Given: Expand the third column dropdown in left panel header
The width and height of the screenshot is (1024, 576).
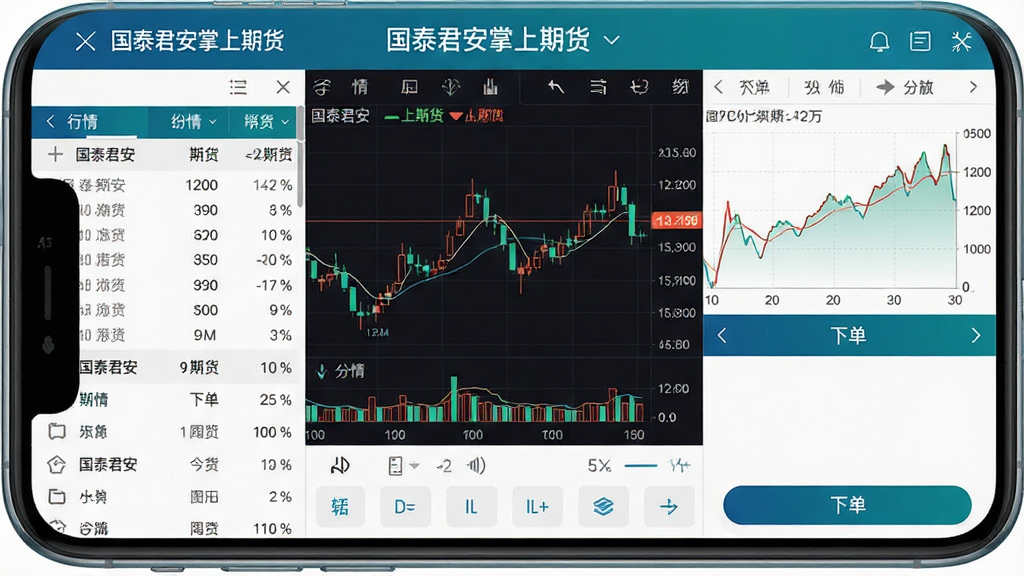Looking at the screenshot, I should [x=266, y=121].
